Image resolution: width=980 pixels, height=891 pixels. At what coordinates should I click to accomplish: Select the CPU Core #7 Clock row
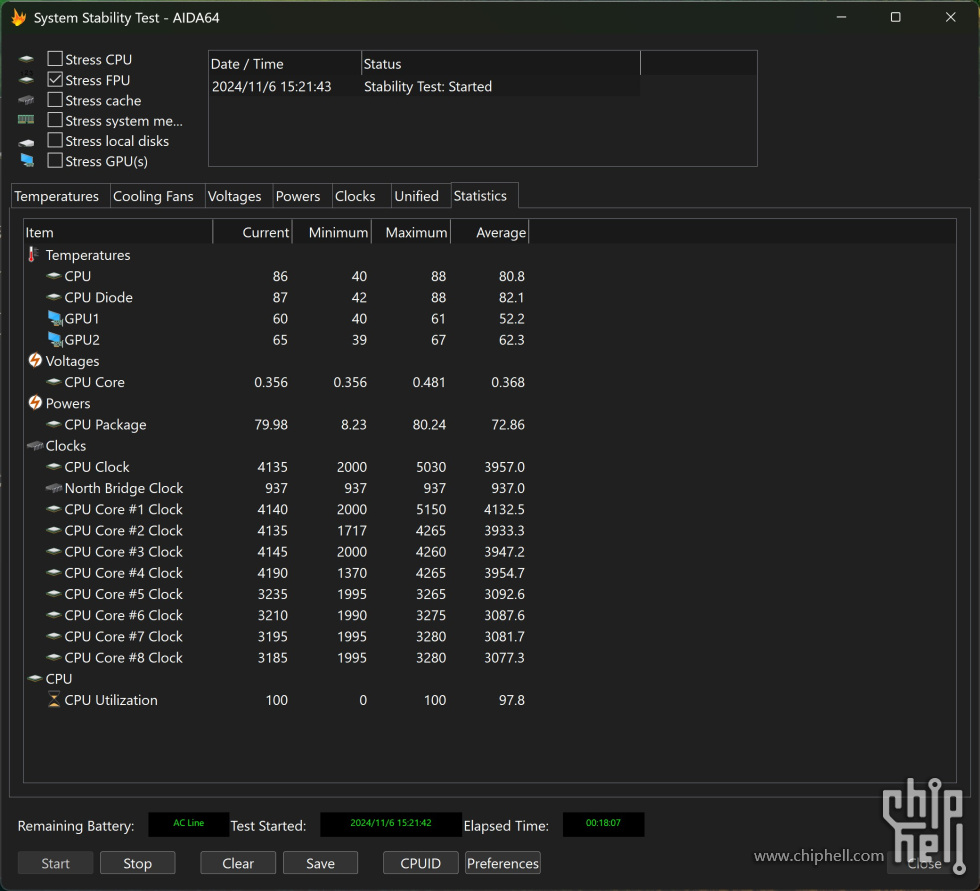pos(276,637)
